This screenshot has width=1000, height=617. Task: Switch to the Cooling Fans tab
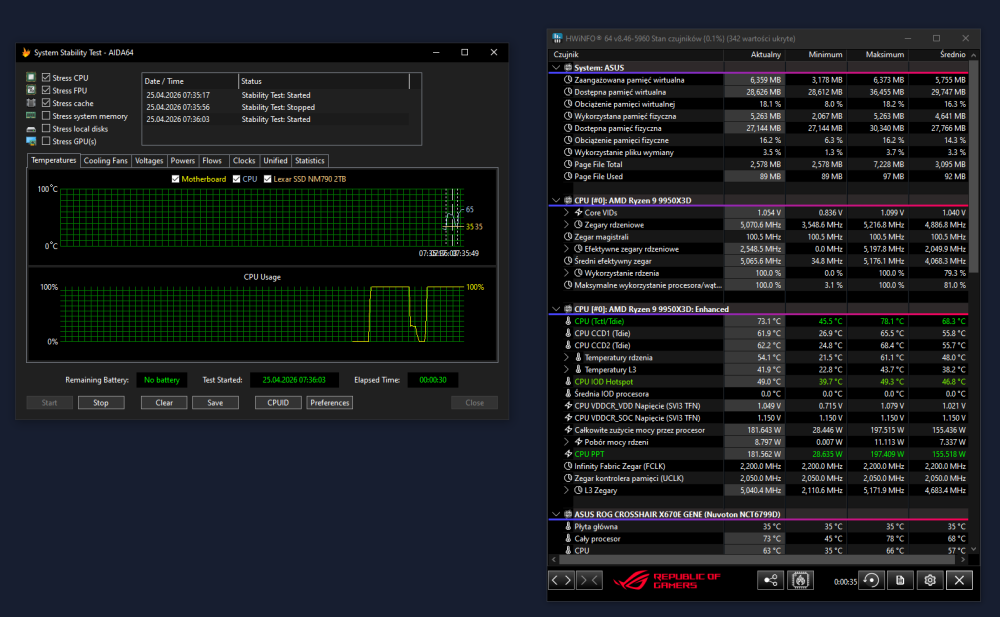point(105,161)
